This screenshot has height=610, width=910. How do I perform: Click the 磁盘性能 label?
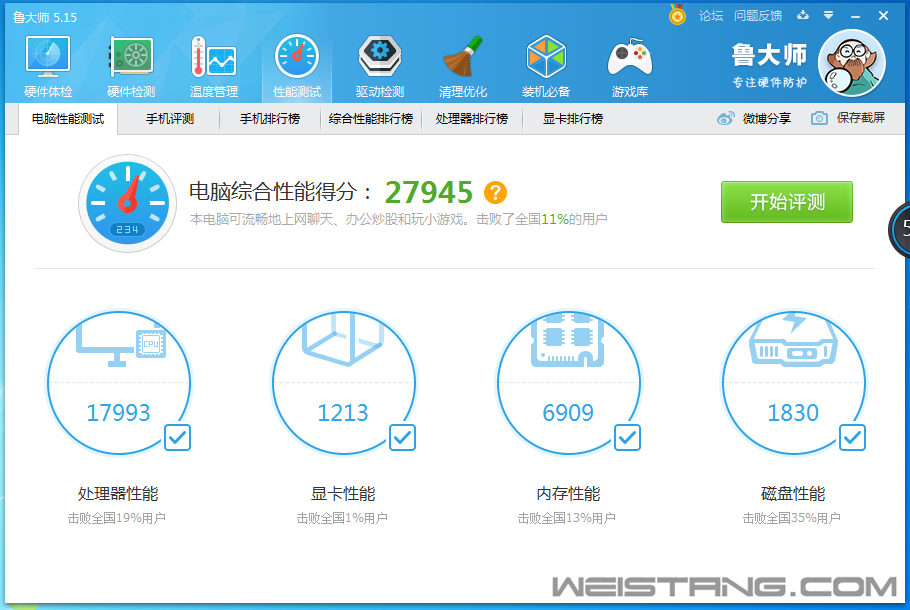[793, 494]
